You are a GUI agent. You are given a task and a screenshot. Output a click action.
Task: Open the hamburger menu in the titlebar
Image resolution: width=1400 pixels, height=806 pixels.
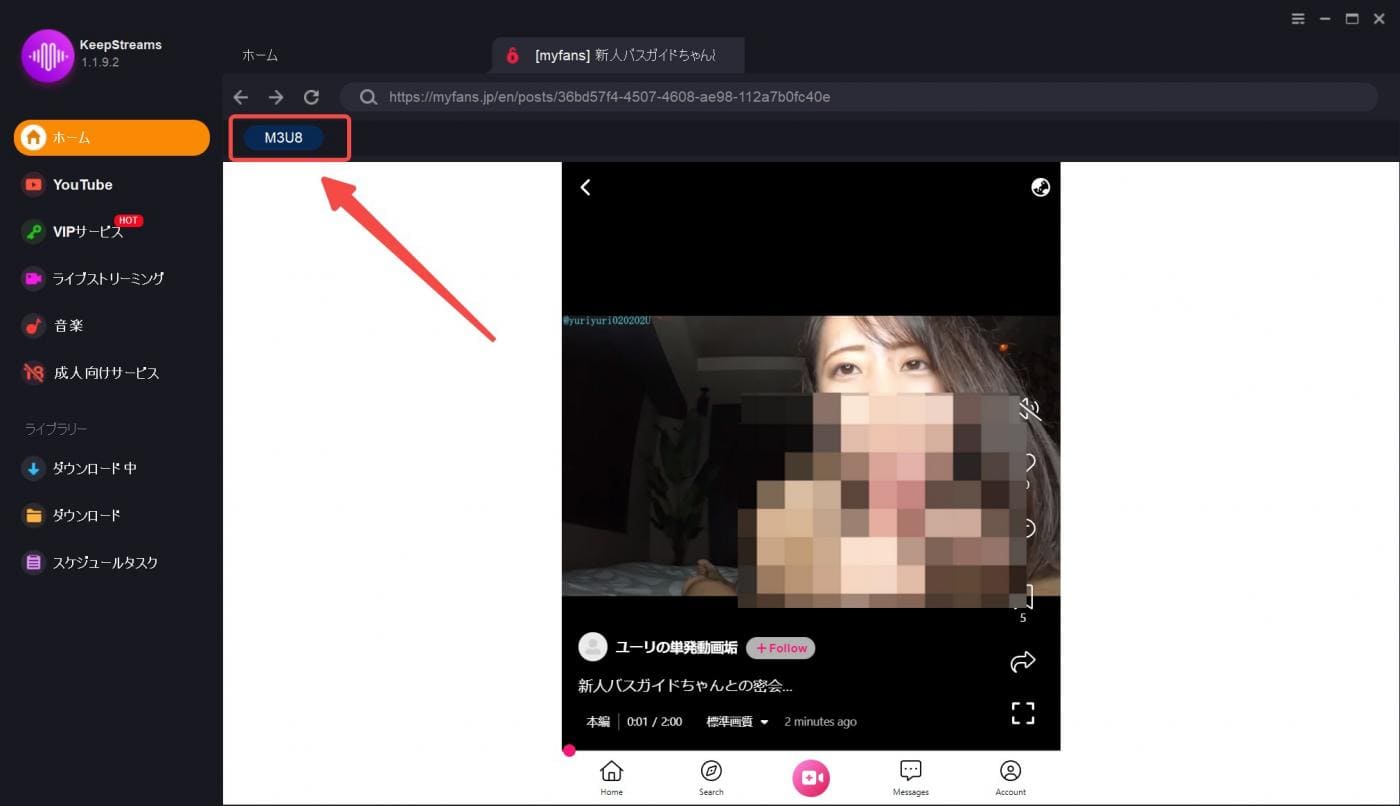1298,18
